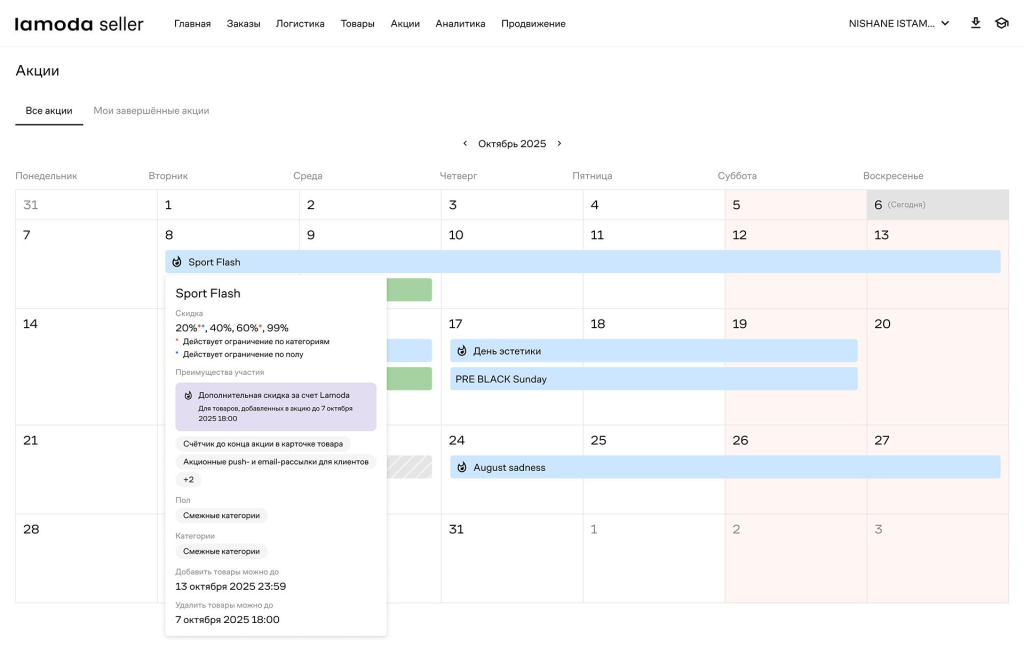
Task: Go to next month arrow
Action: pos(559,144)
